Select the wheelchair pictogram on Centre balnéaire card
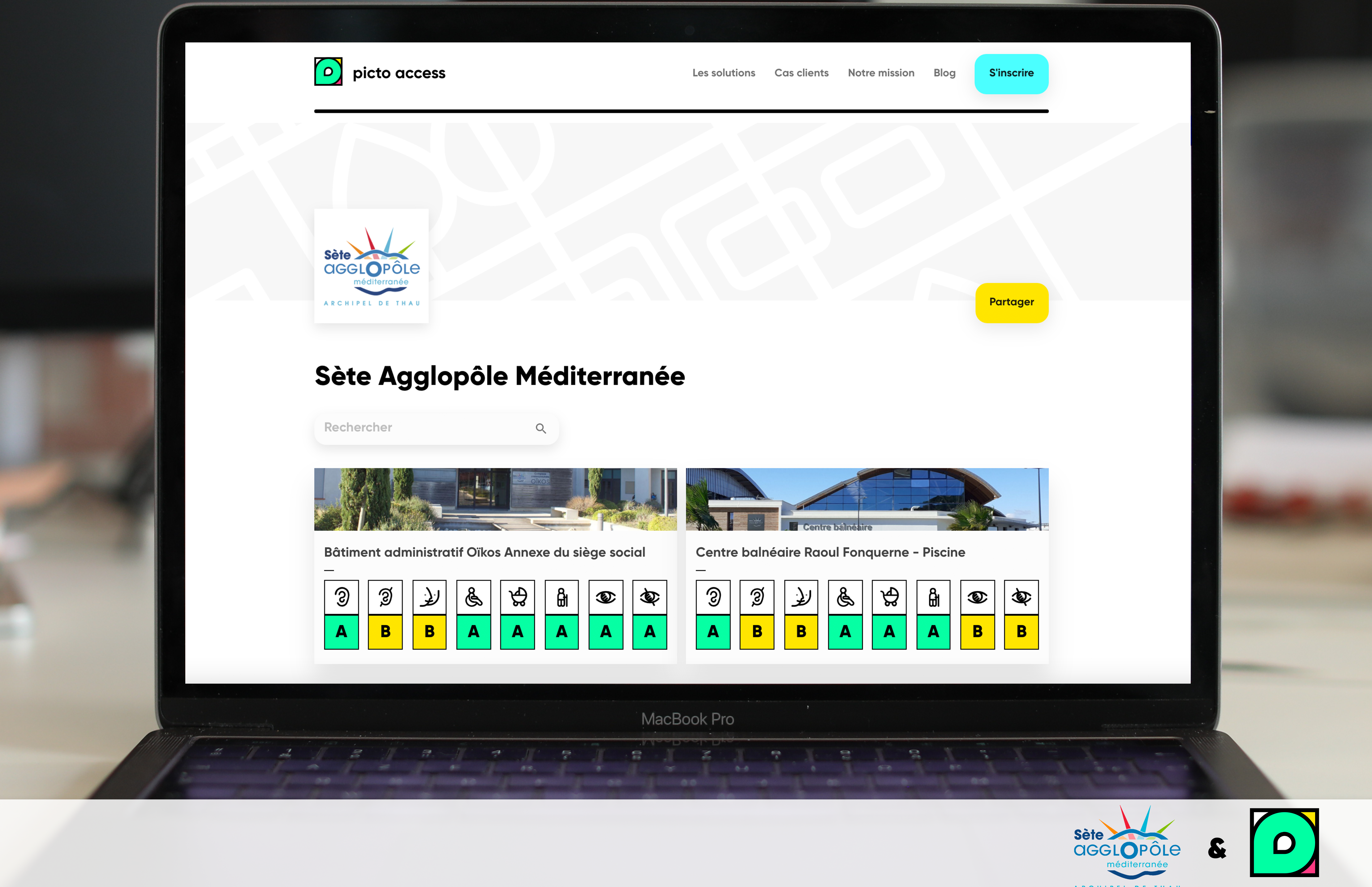The height and width of the screenshot is (887, 1372). click(845, 597)
